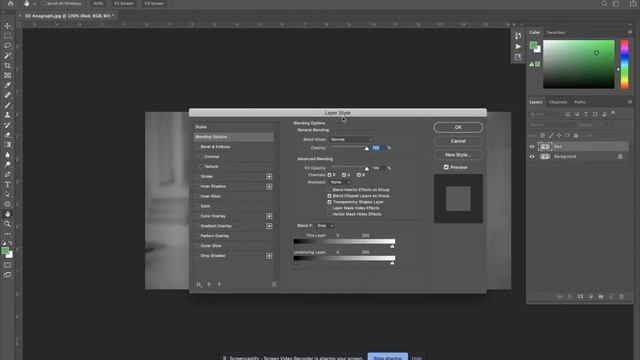
Task: Open Edit Toolbar three-dots icon
Action: 7,234
